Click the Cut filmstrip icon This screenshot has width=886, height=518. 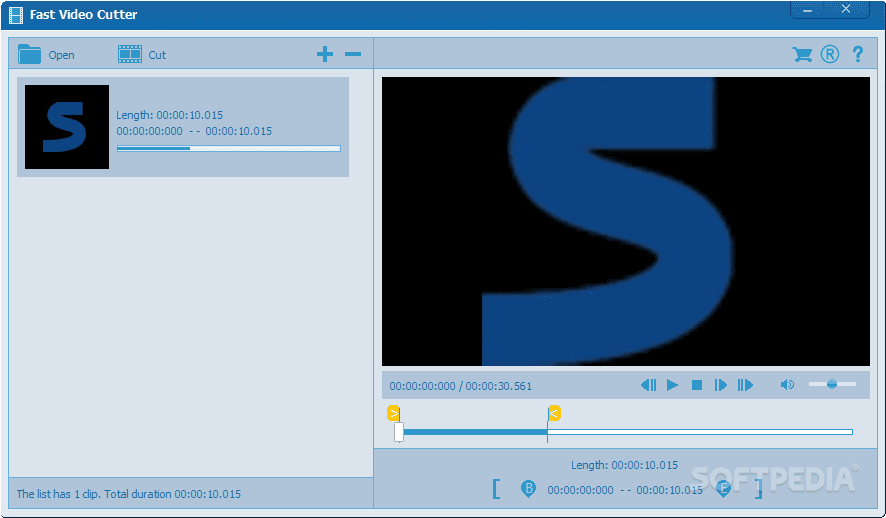pos(130,54)
